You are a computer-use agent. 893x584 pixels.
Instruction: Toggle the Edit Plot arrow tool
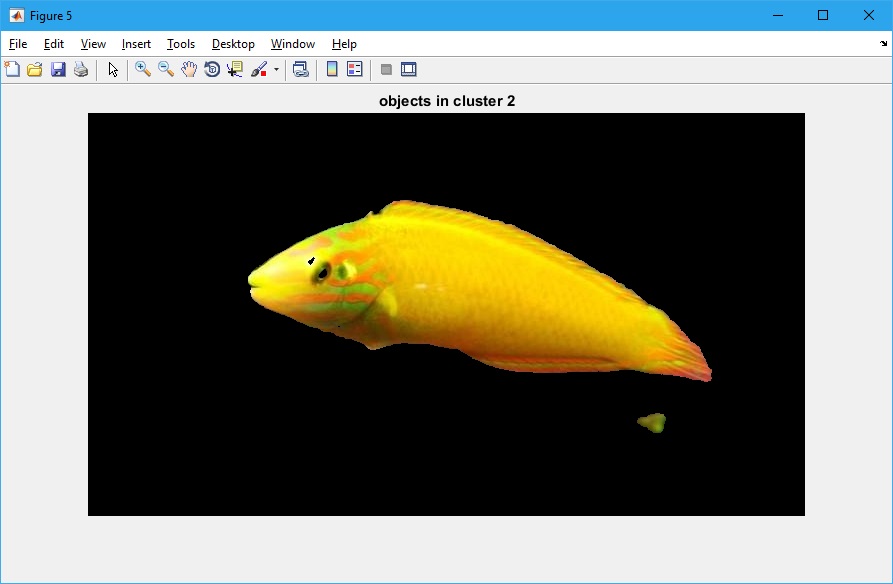point(113,69)
